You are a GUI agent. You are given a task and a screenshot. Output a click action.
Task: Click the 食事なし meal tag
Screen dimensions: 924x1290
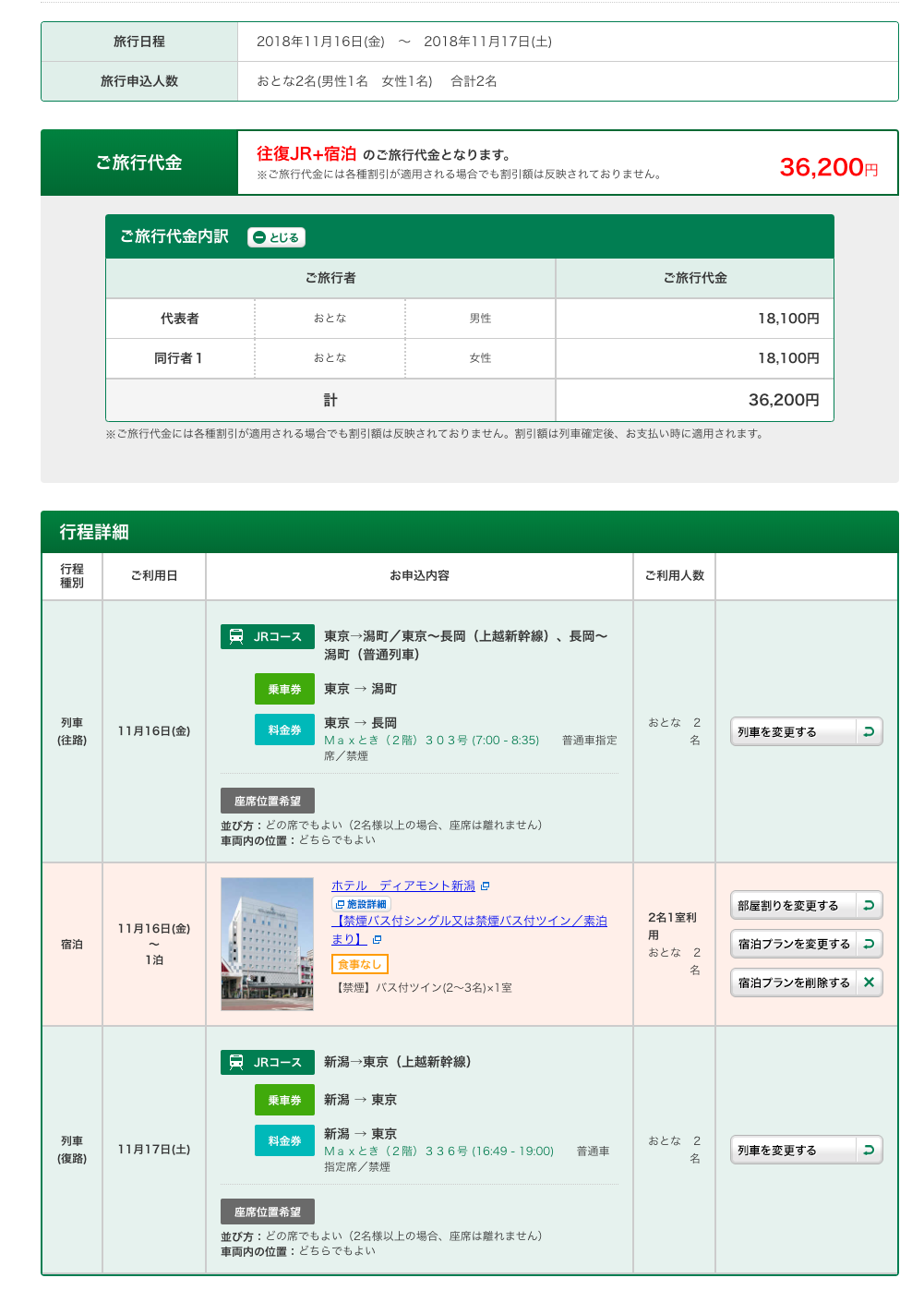pos(360,964)
